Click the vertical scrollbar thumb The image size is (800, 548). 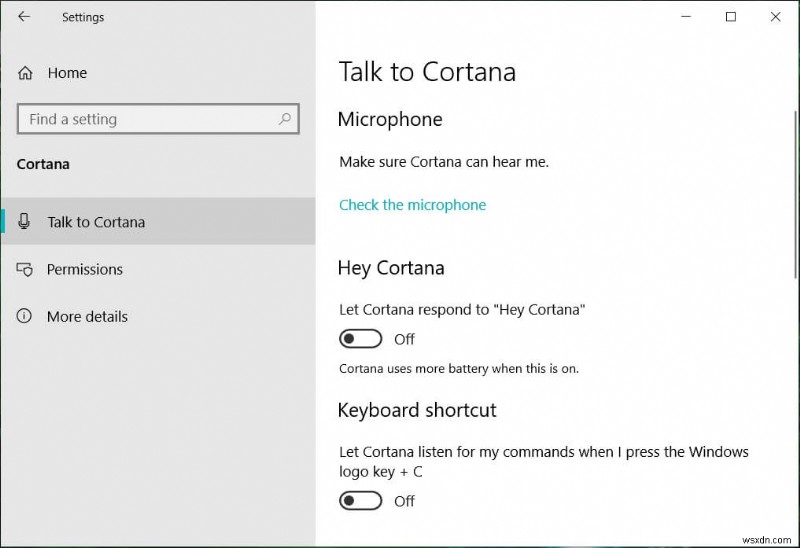(795, 195)
